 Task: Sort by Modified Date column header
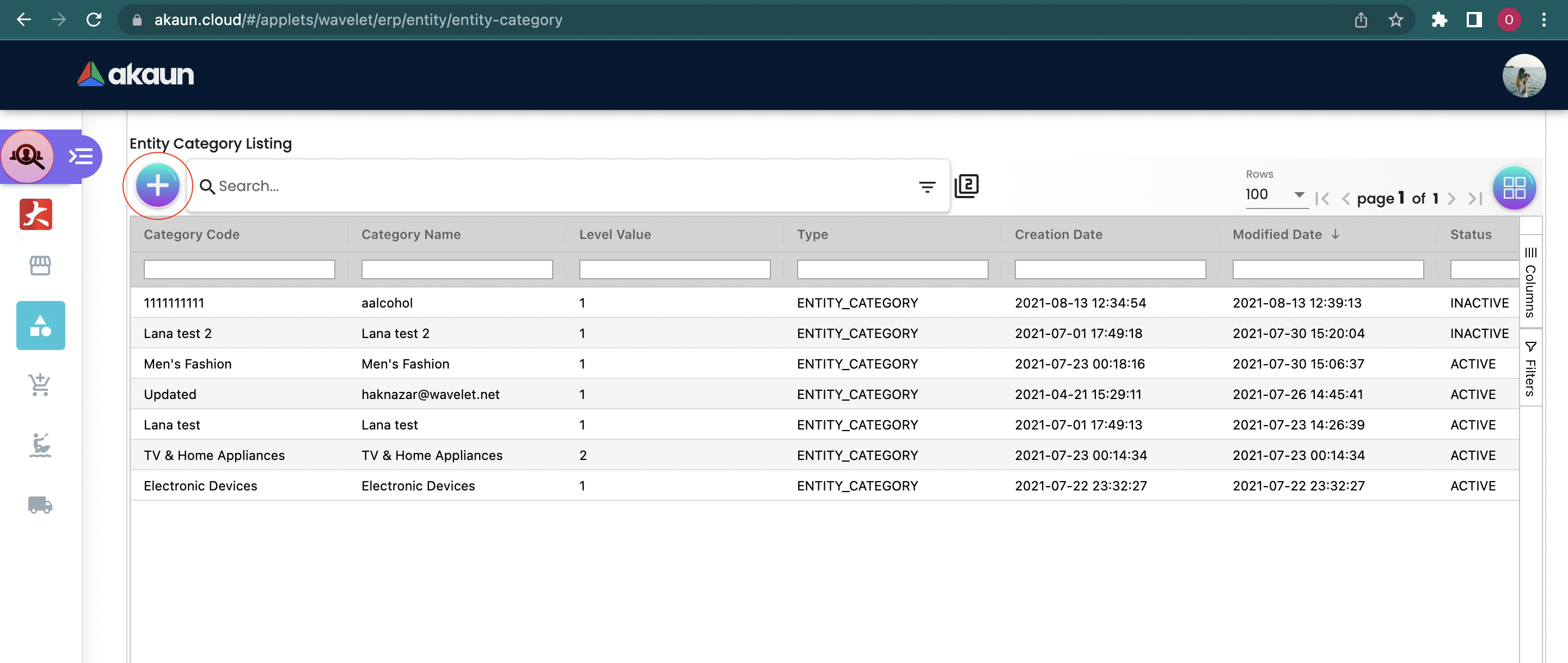[x=1277, y=235]
